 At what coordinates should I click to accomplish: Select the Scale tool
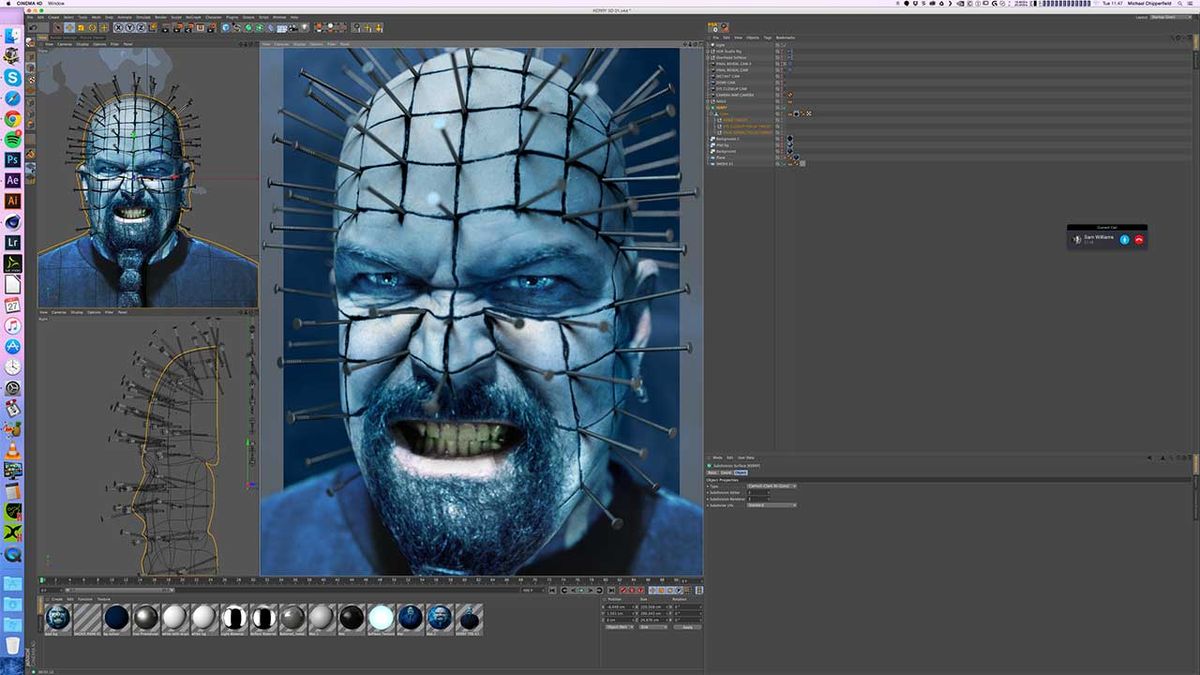click(x=81, y=28)
